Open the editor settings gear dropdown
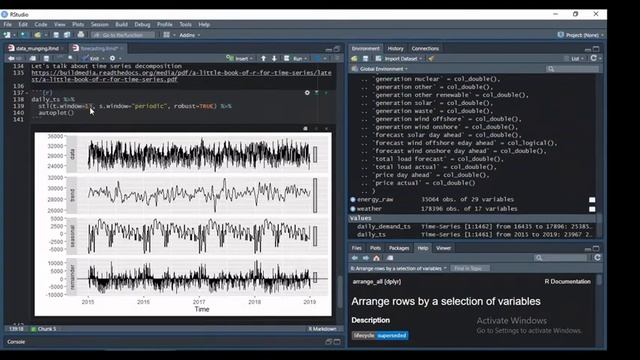 114,59
